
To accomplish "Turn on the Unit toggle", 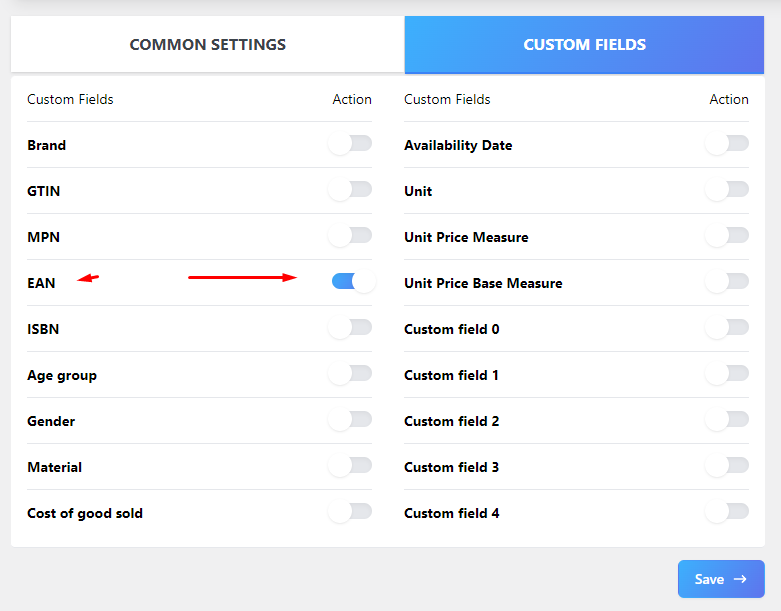I will [728, 190].
